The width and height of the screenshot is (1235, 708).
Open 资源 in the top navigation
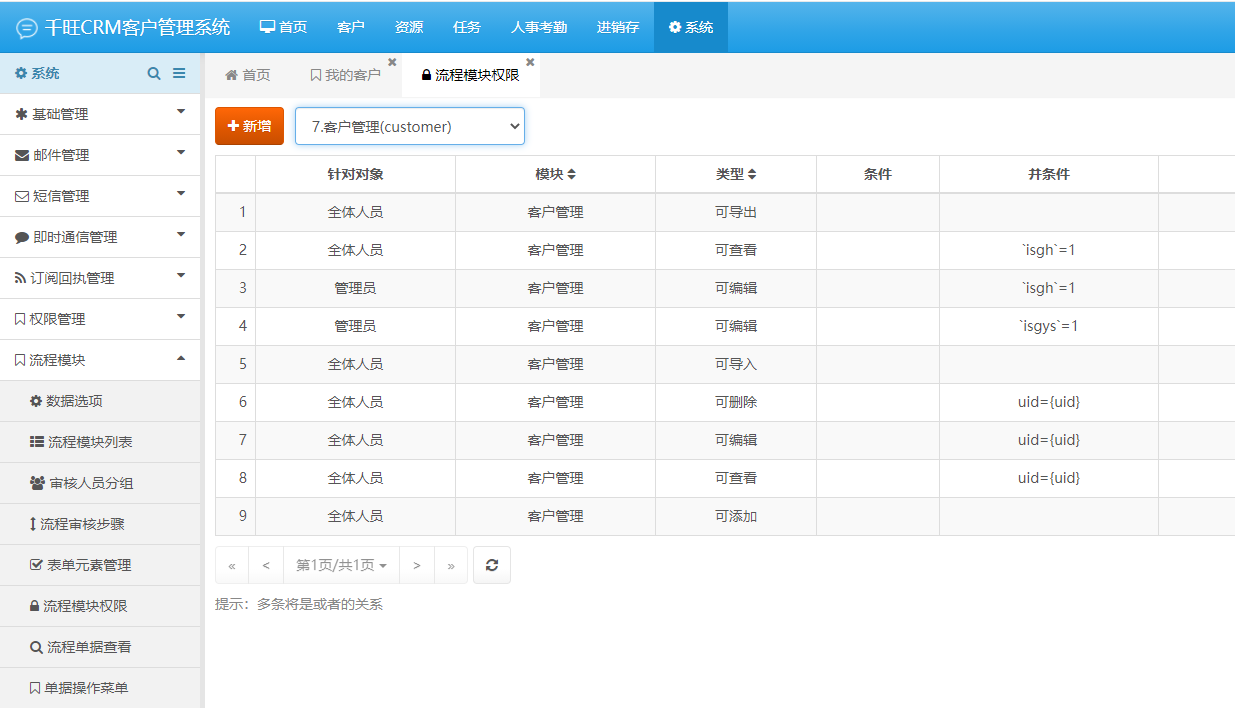coord(409,27)
